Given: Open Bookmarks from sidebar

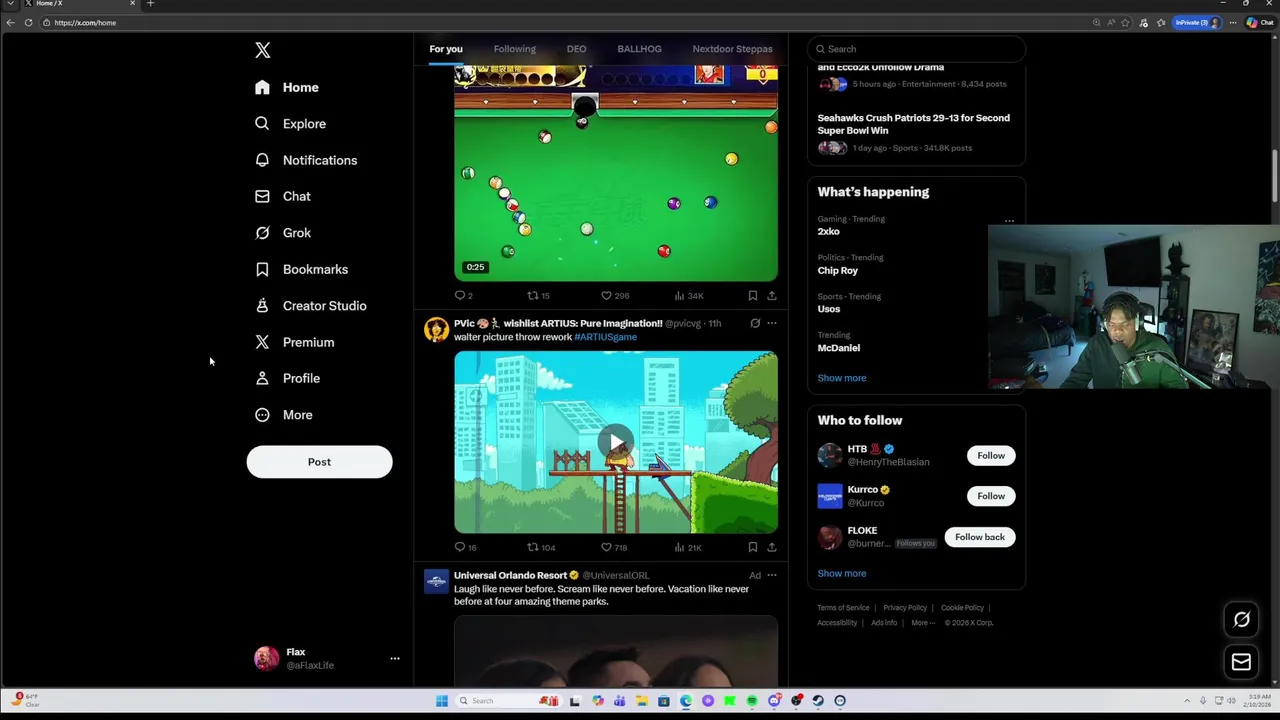Looking at the screenshot, I should click(x=301, y=269).
